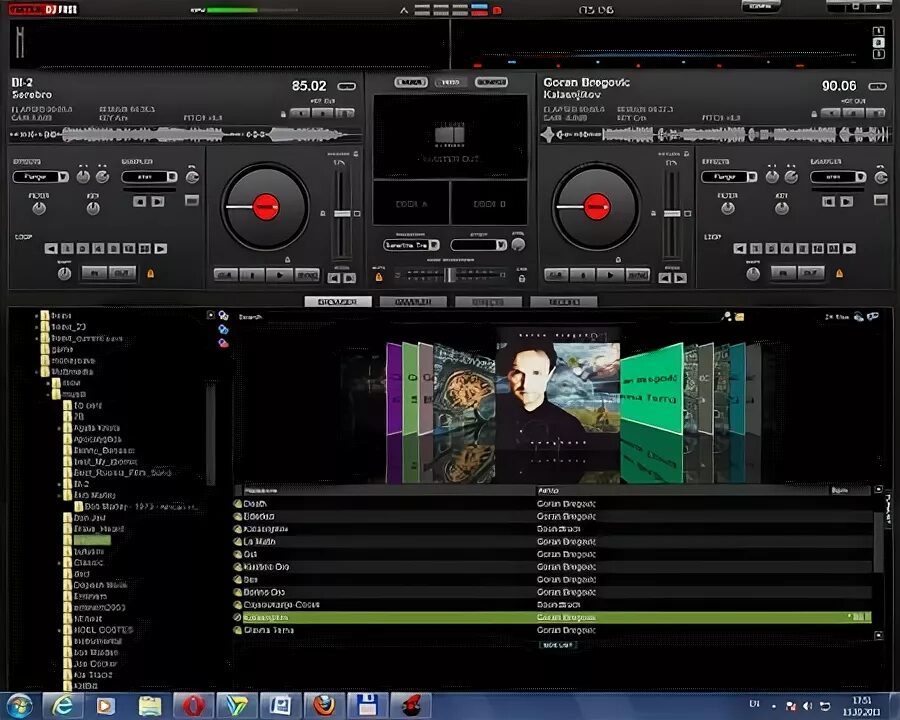The image size is (900, 720).
Task: Collapse the Multimedia folder in tree
Action: 37,372
